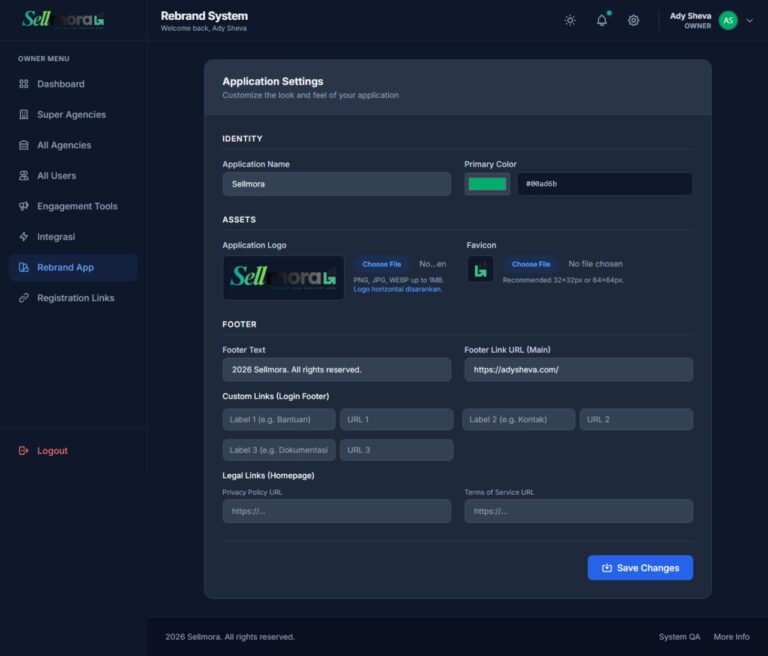Open the Super Agencies menu item

71,115
